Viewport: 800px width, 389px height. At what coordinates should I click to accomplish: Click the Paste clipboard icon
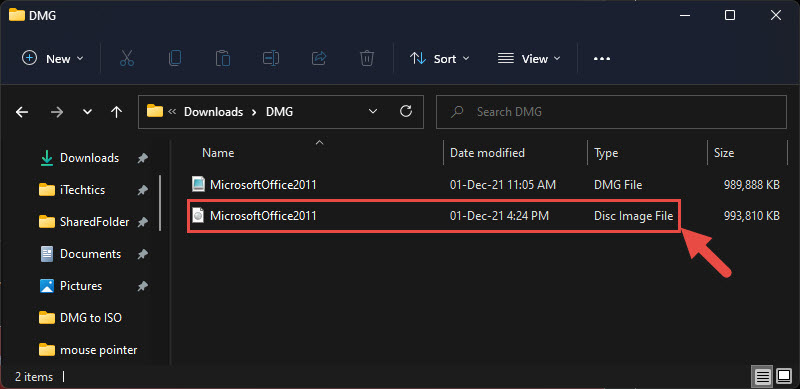click(x=222, y=59)
